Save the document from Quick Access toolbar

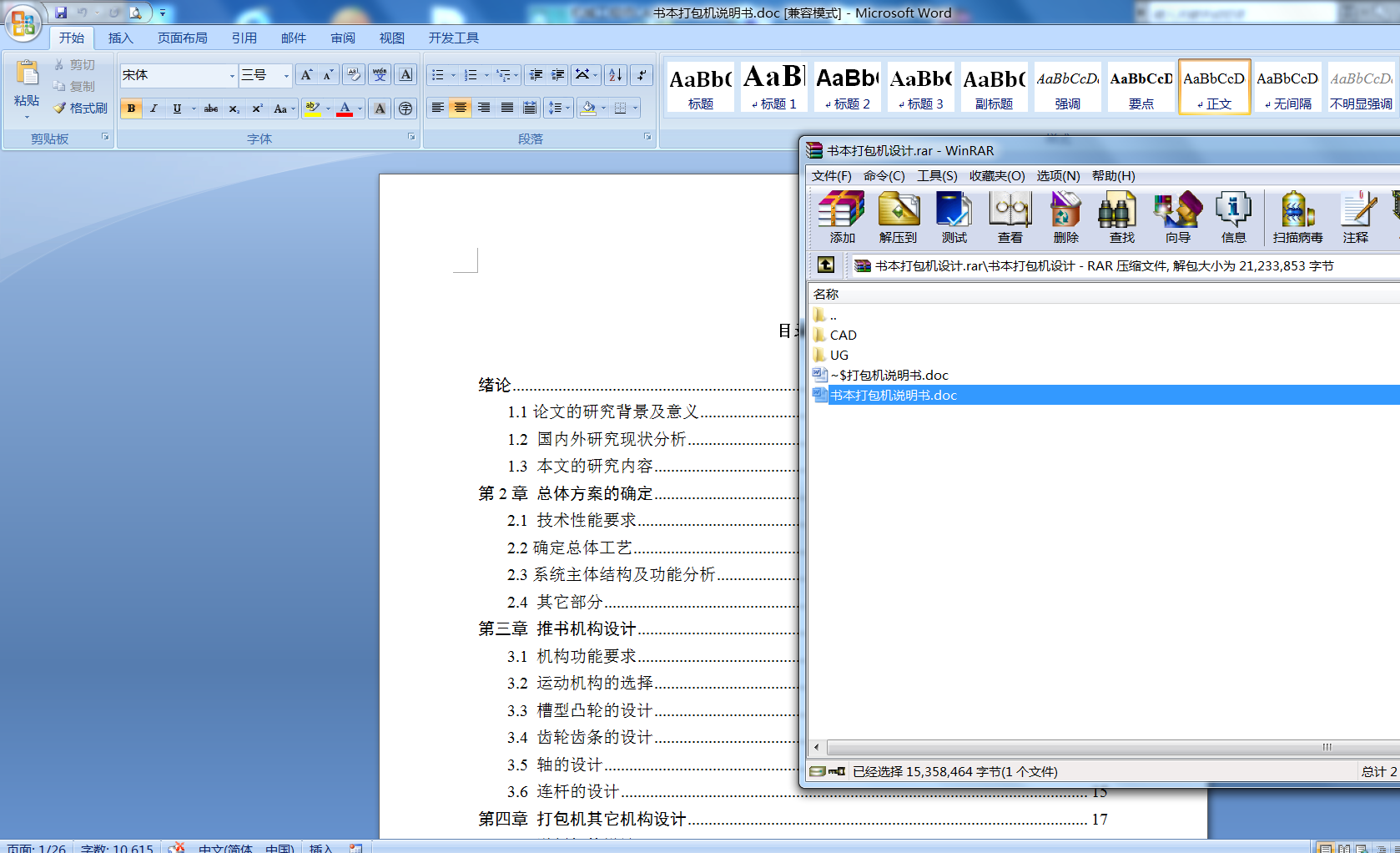tap(61, 13)
